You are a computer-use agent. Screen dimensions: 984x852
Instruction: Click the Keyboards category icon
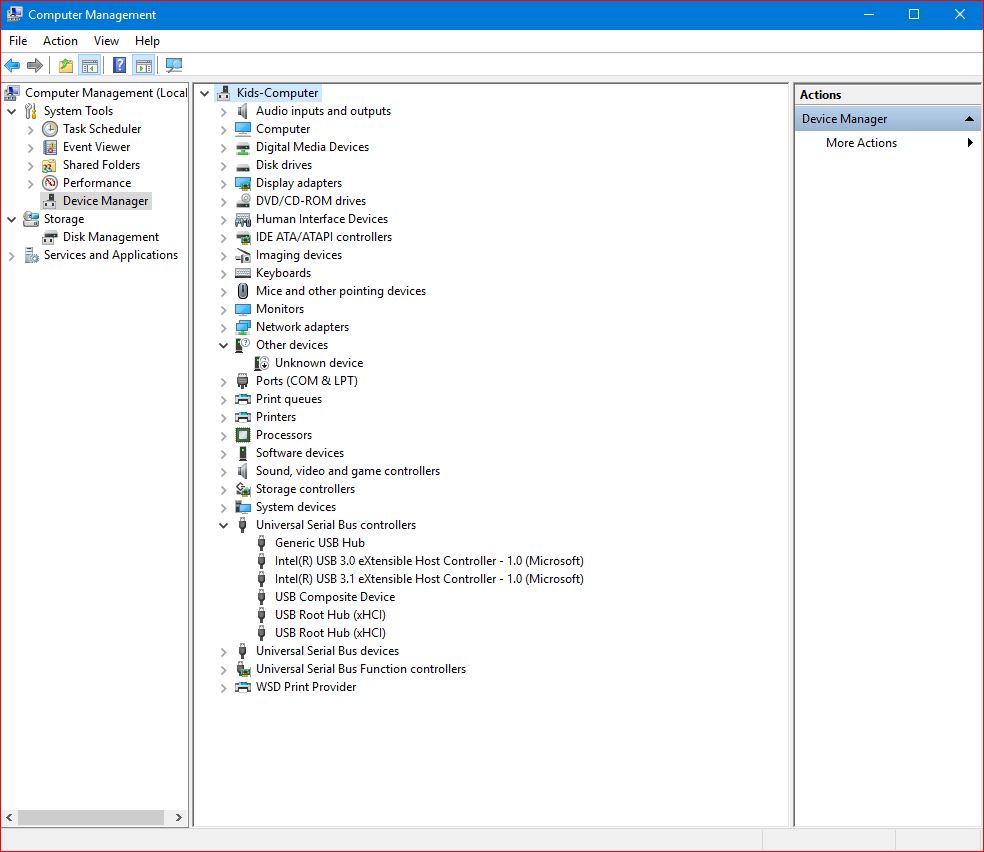(242, 273)
